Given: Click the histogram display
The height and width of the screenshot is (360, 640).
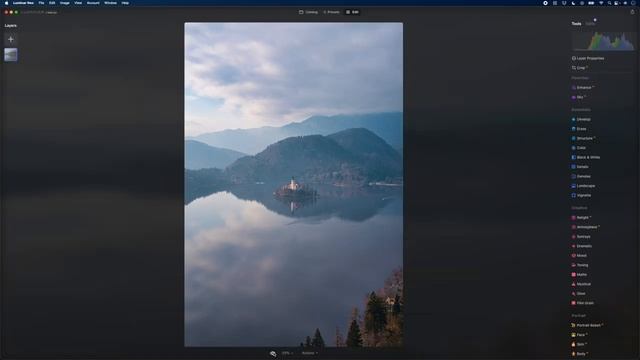Looking at the screenshot, I should point(603,41).
